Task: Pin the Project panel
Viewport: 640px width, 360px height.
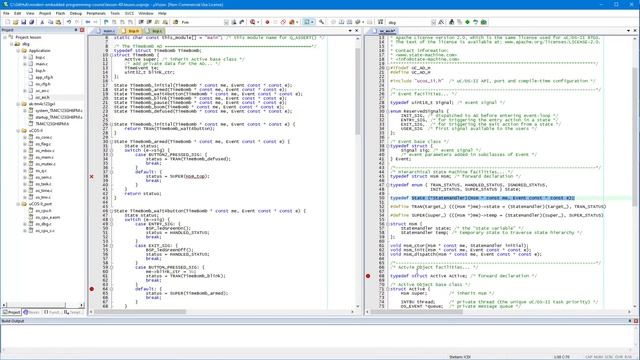Action: (x=76, y=30)
